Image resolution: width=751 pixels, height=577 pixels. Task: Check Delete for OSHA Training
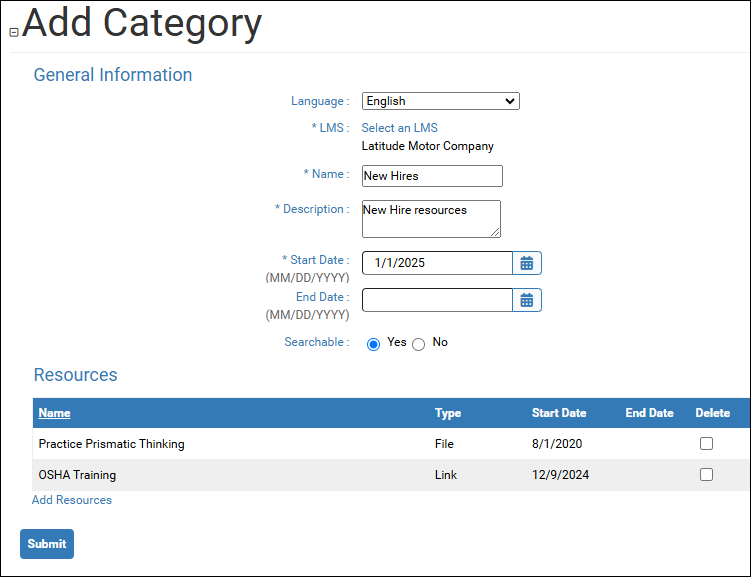click(x=706, y=475)
